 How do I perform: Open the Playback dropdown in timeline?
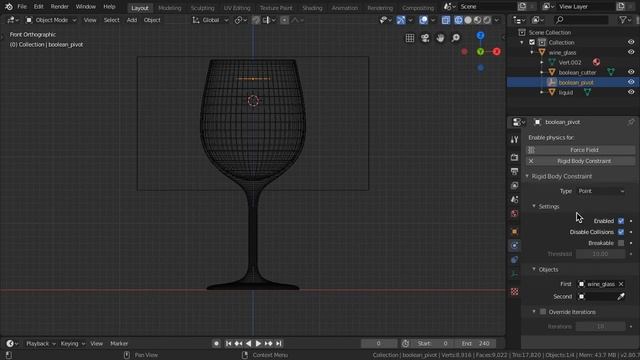40,344
